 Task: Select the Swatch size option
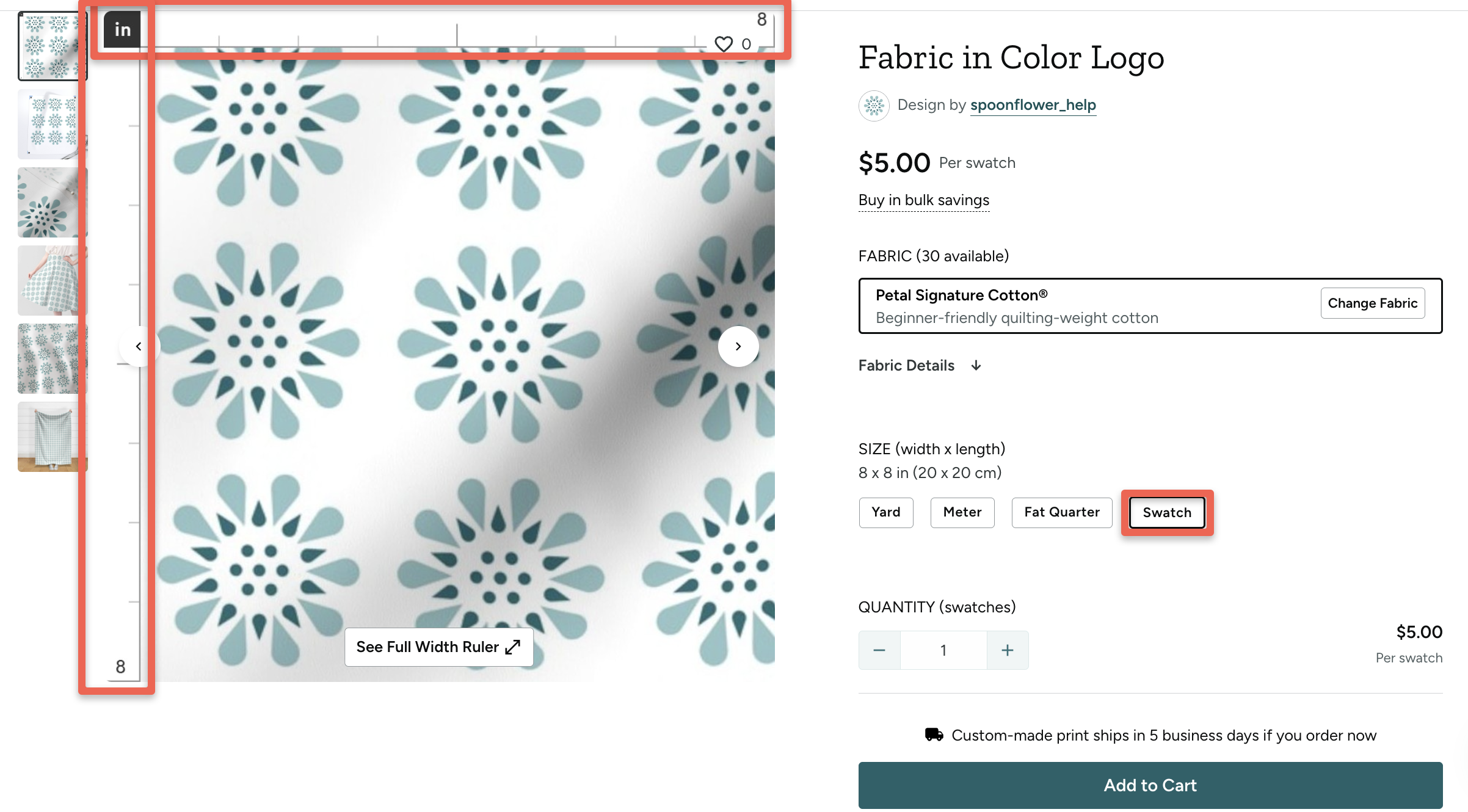[x=1166, y=512]
